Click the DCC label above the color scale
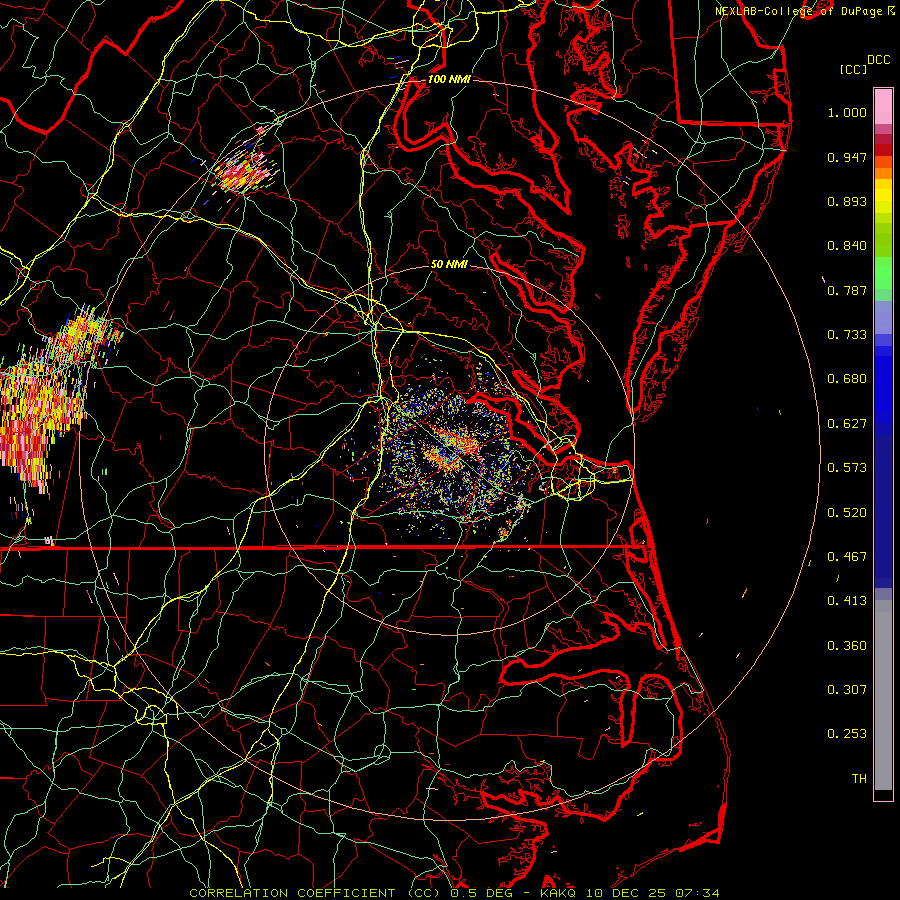The width and height of the screenshot is (900, 900). [x=878, y=60]
